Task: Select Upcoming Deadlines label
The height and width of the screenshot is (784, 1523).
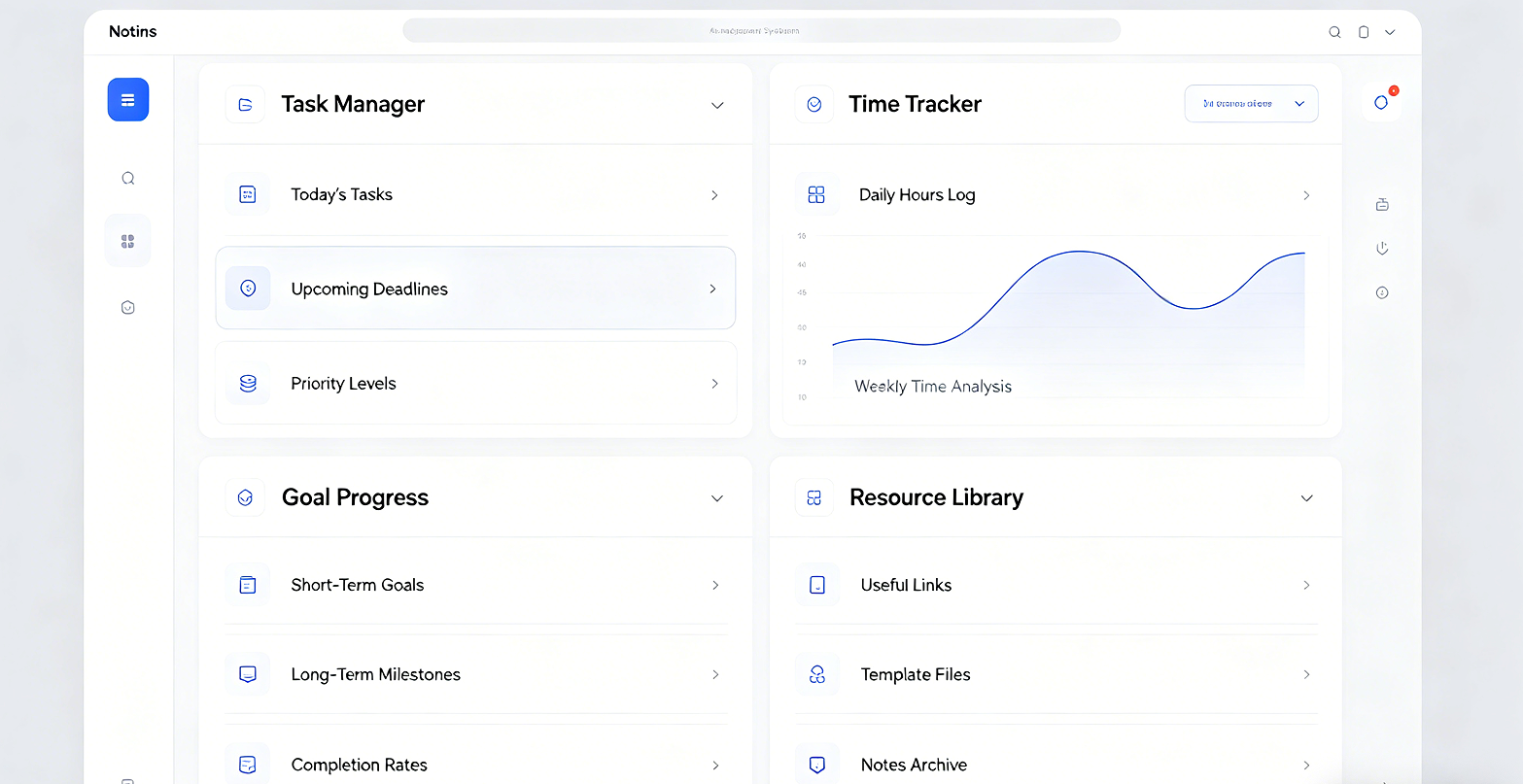Action: point(369,289)
